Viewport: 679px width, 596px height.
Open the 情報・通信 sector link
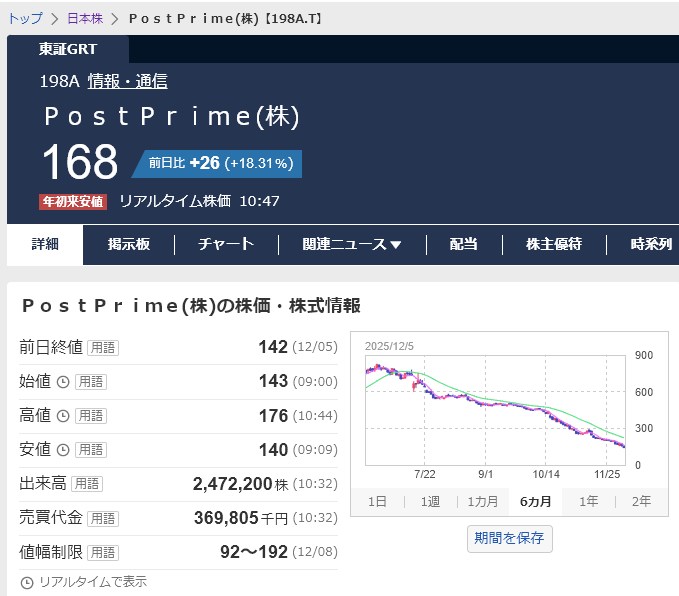pyautogui.click(x=127, y=81)
